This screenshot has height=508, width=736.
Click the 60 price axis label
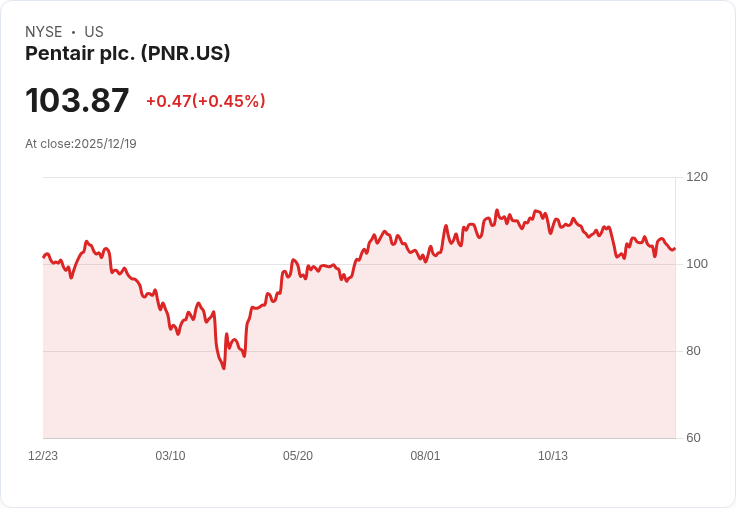click(693, 438)
